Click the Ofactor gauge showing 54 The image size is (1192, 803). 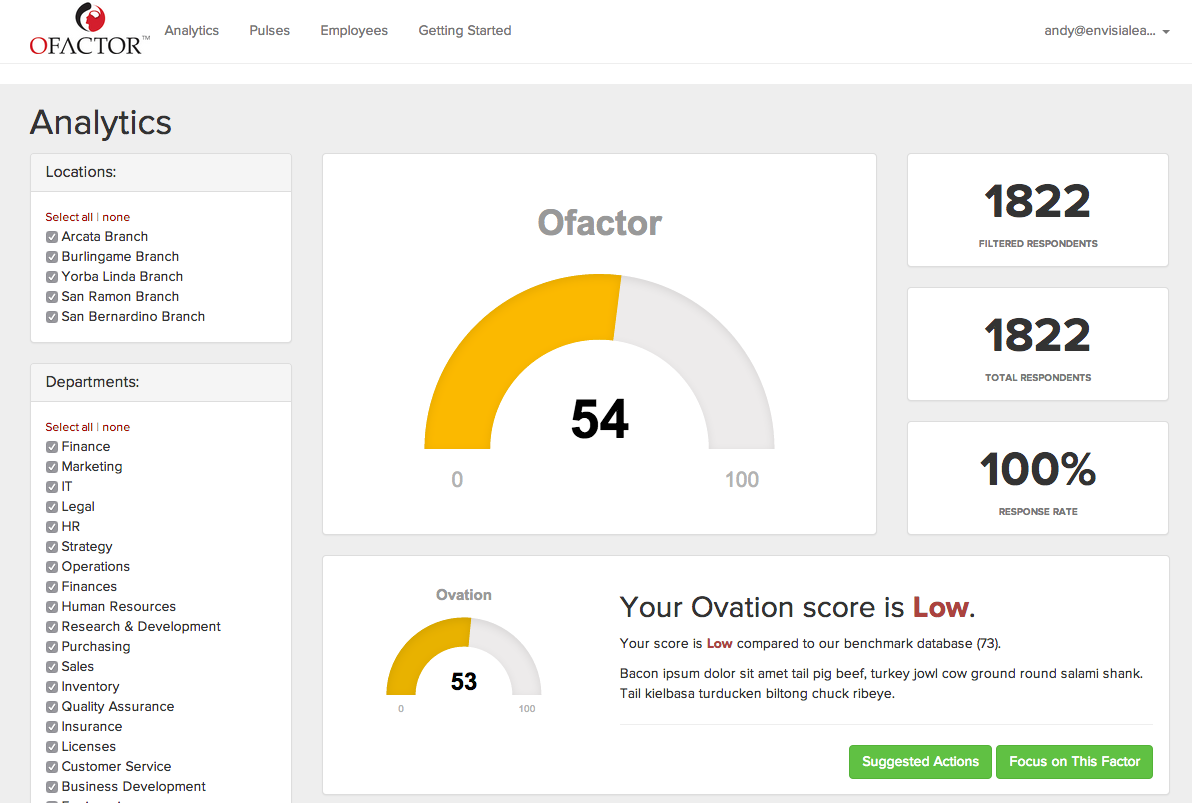tap(599, 362)
